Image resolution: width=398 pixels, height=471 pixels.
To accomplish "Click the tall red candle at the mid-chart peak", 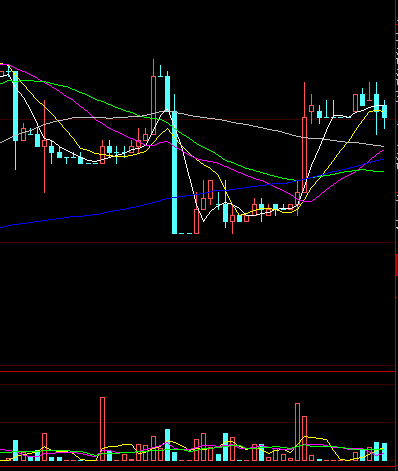I will (153, 106).
